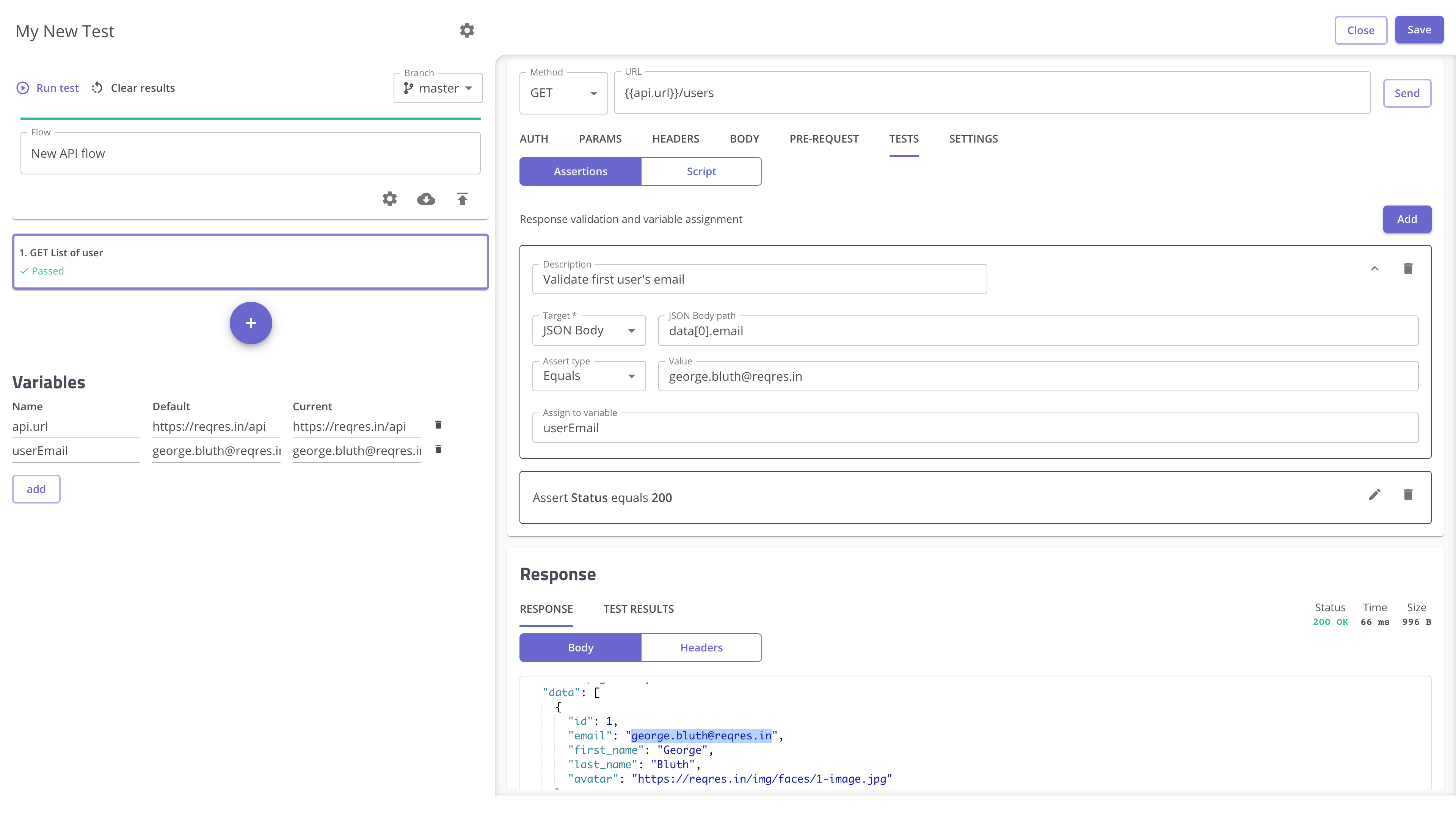Click the upload arrow icon under Flow

tap(462, 198)
